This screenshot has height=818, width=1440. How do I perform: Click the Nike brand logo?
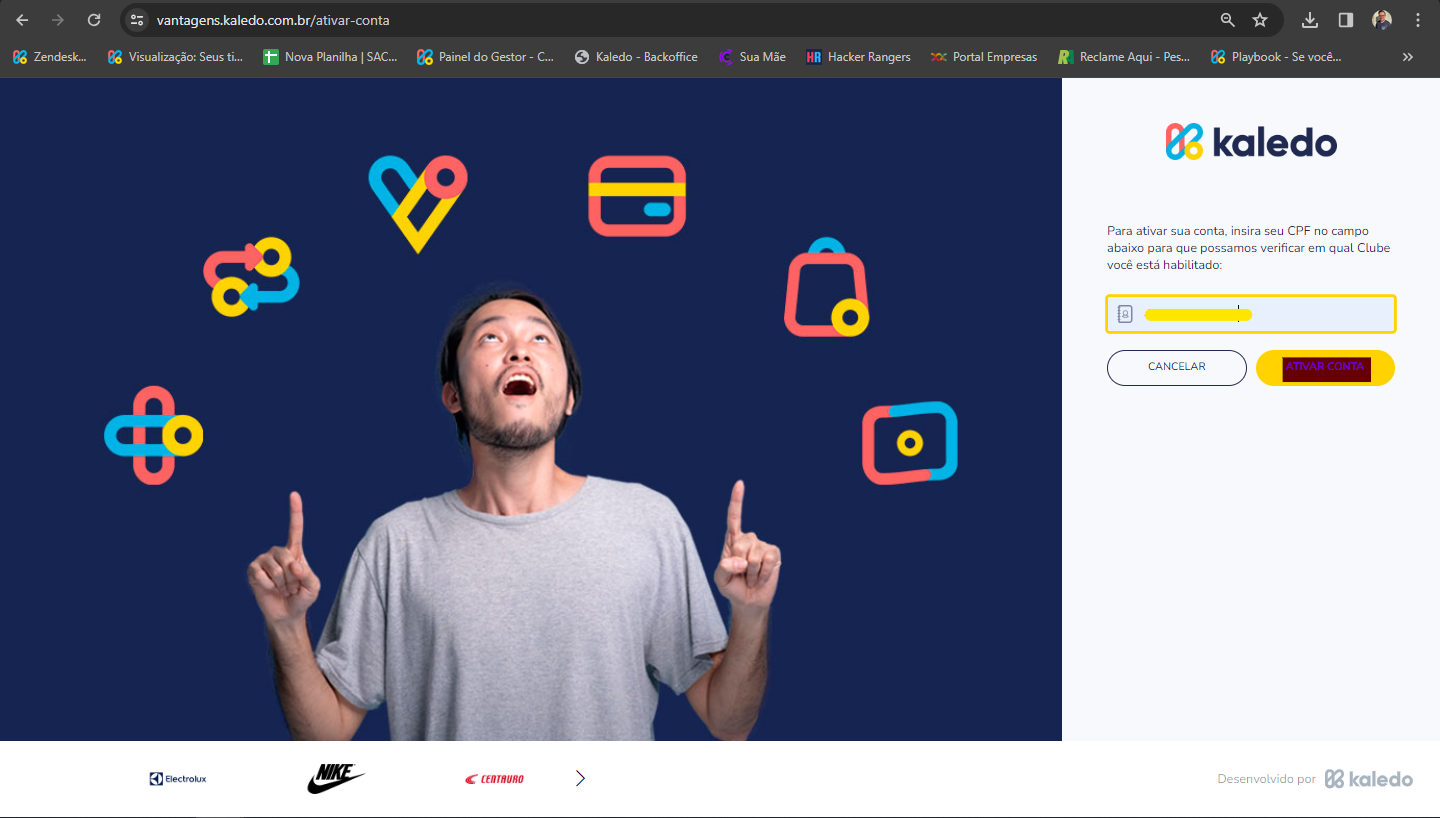335,778
